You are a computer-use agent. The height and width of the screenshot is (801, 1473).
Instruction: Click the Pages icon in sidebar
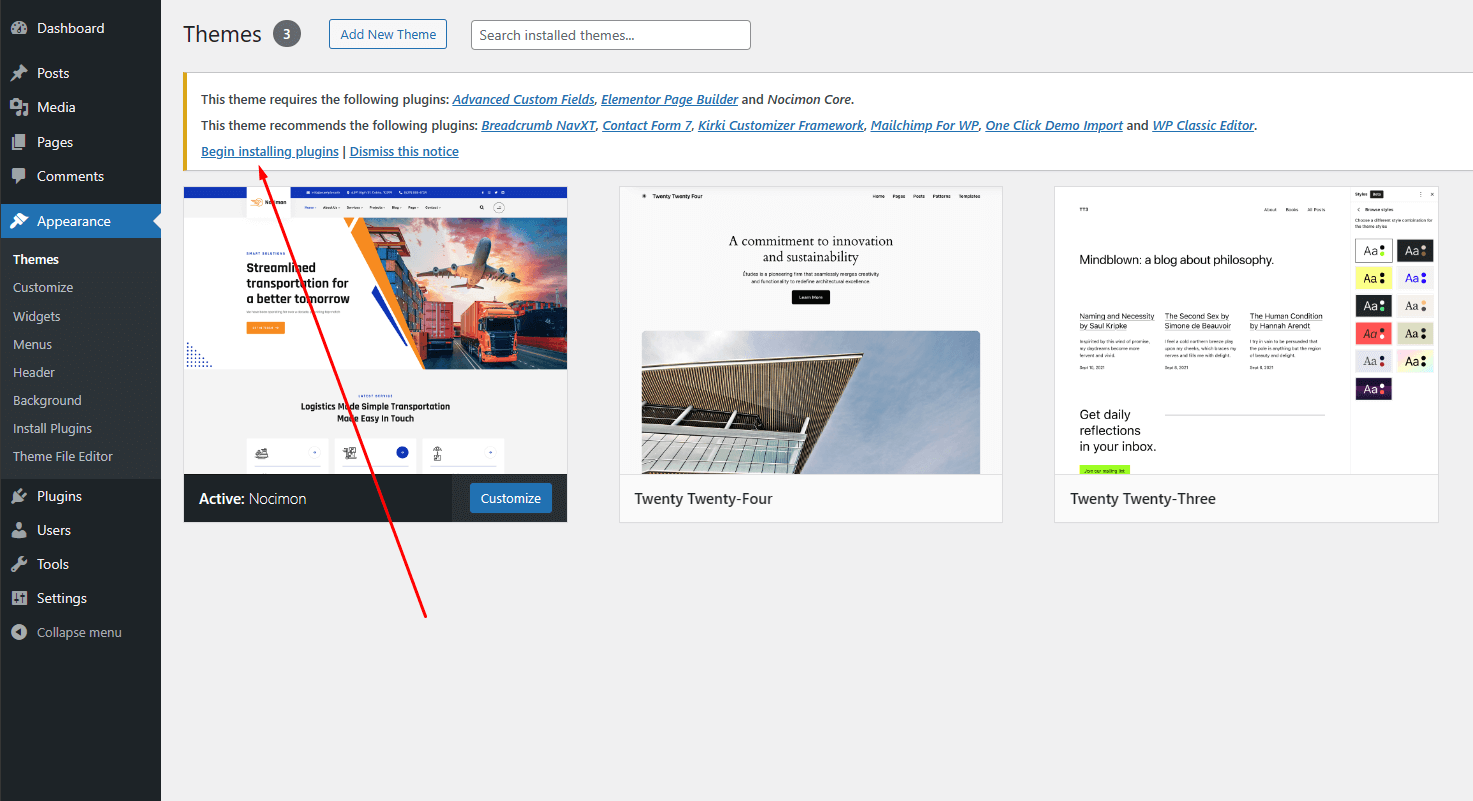coord(19,142)
